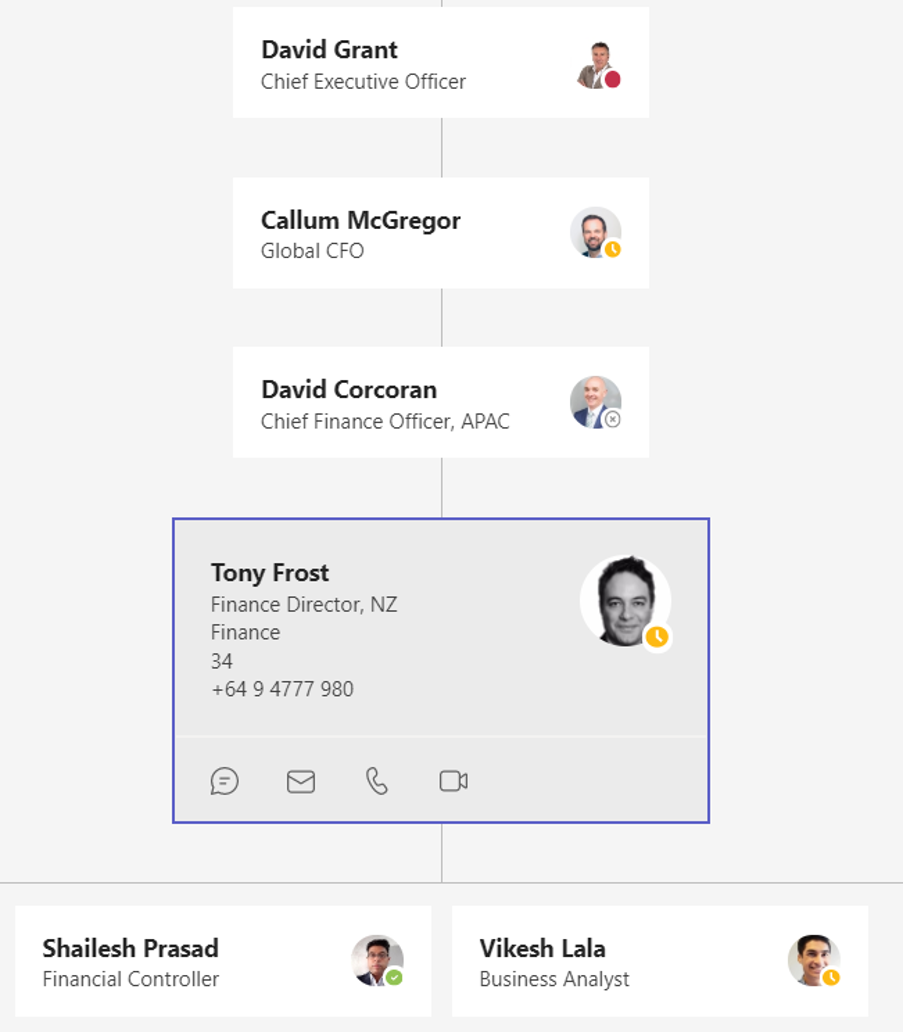Click Vikesh Lala's away status badge
Image resolution: width=904 pixels, height=1032 pixels.
point(831,977)
